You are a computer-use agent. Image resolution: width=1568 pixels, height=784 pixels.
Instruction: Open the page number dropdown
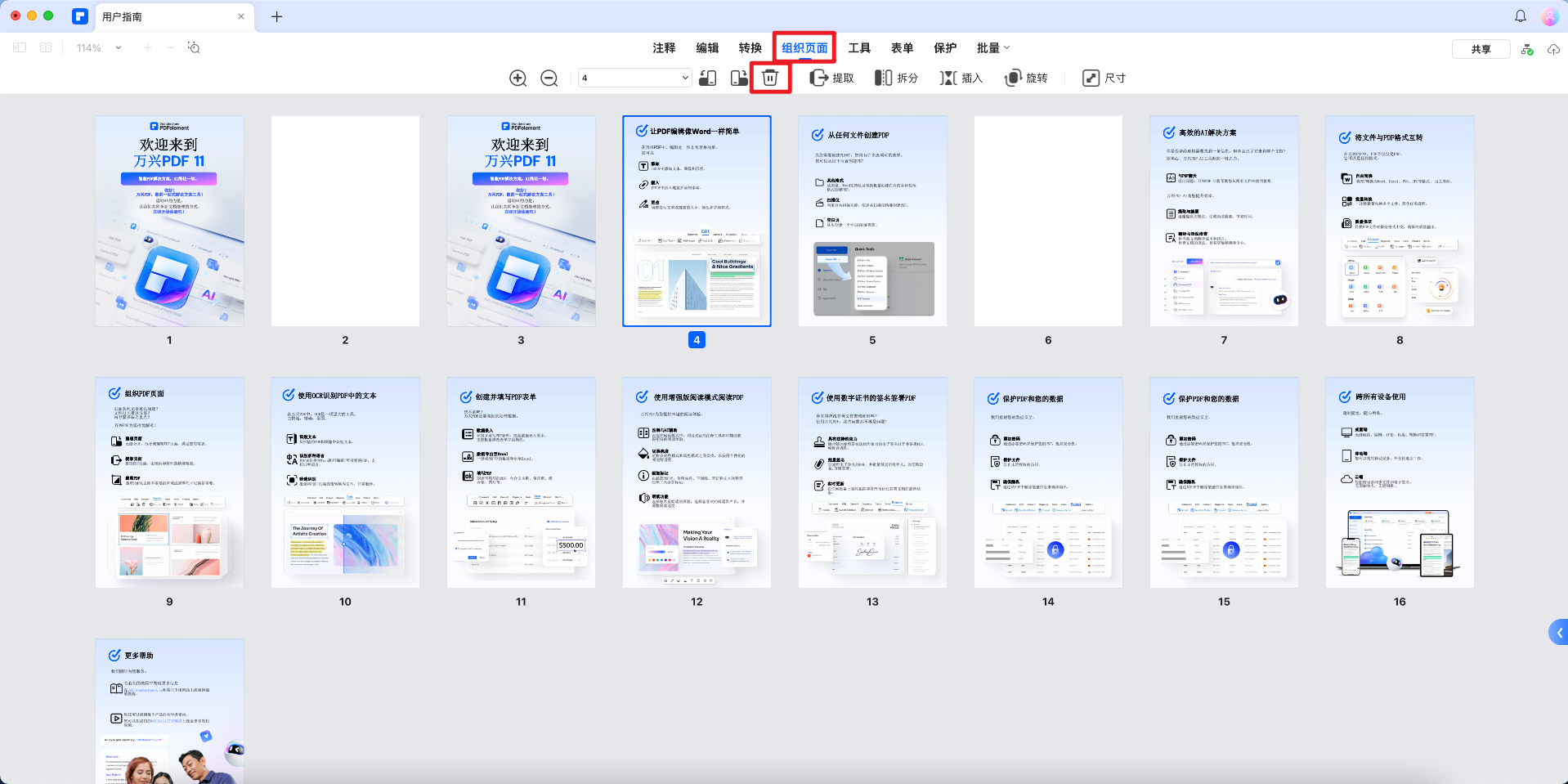click(685, 78)
